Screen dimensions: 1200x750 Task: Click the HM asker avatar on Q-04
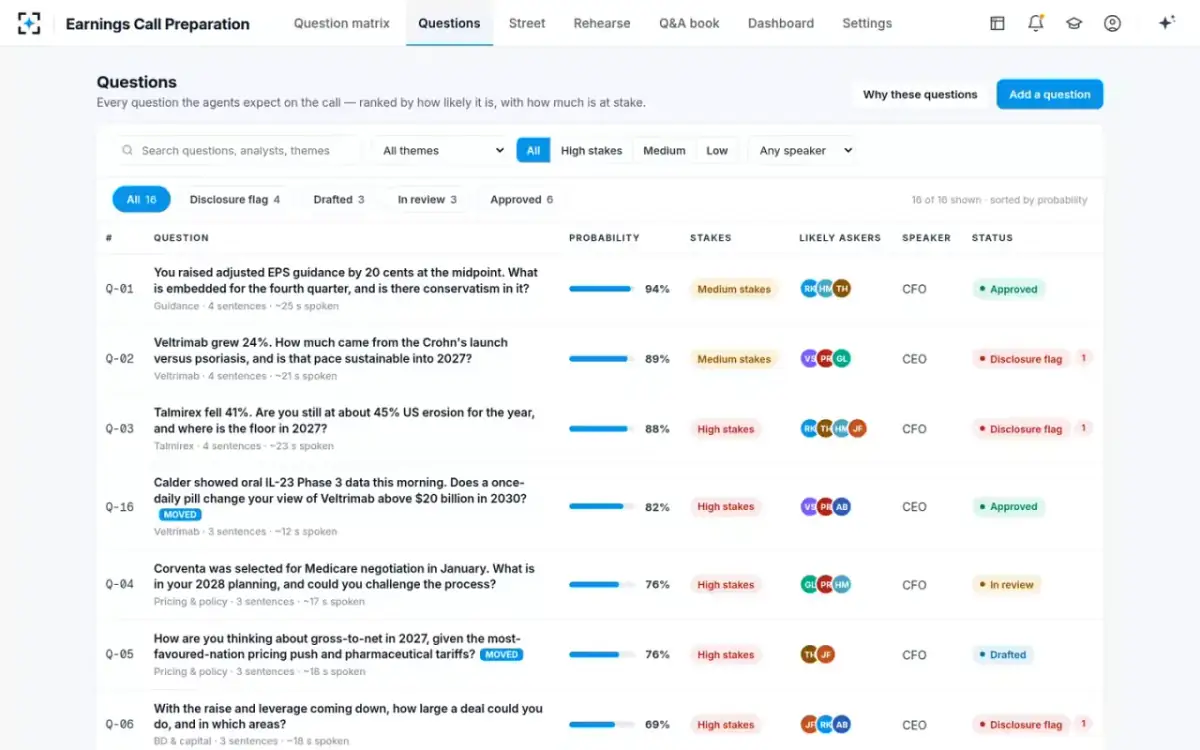842,585
